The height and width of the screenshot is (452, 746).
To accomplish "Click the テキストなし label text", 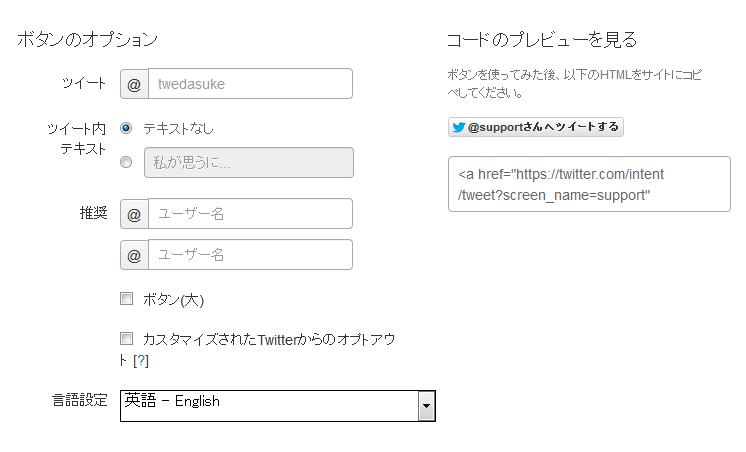I will [178, 129].
